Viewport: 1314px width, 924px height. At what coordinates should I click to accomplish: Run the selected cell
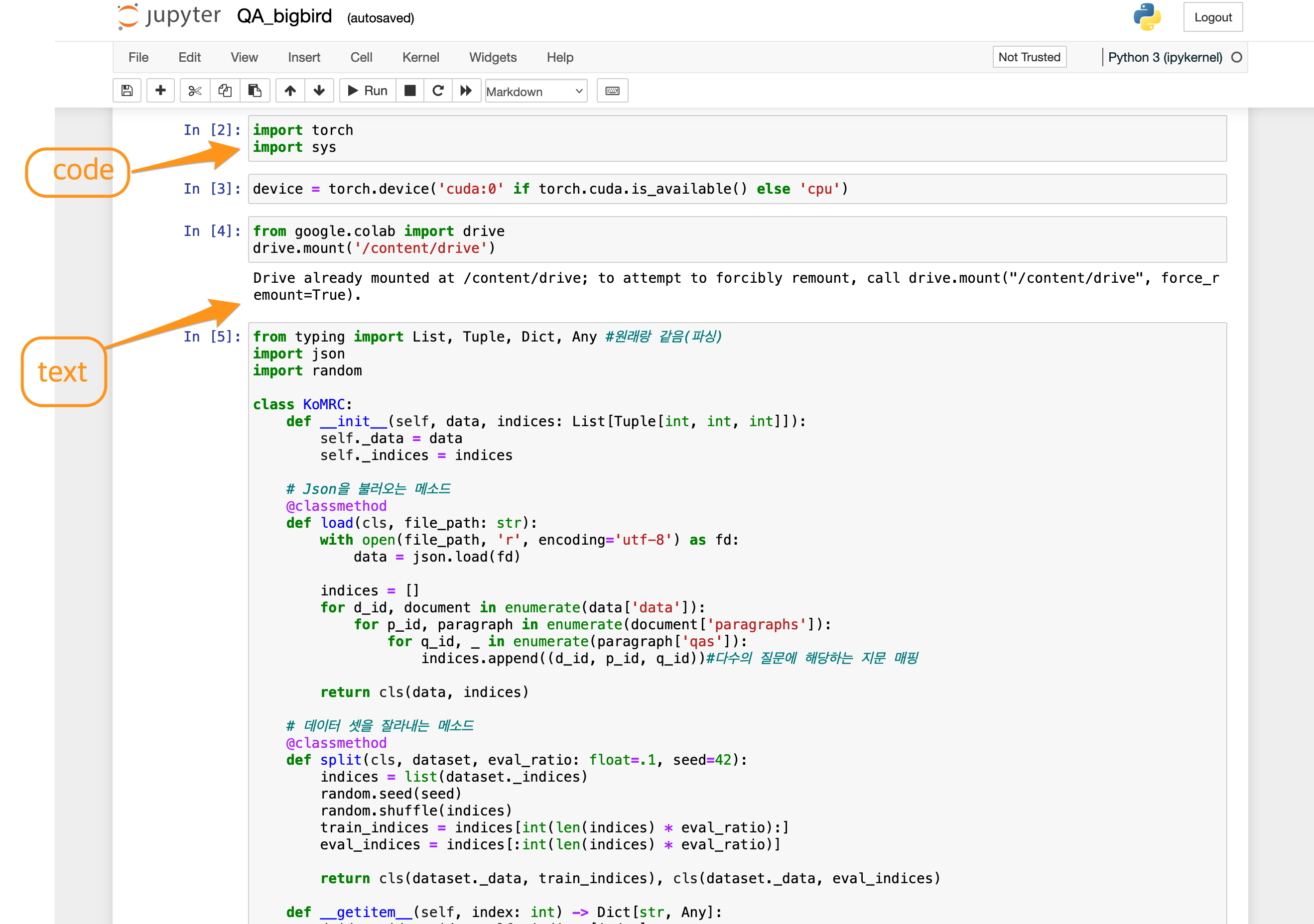coord(367,91)
